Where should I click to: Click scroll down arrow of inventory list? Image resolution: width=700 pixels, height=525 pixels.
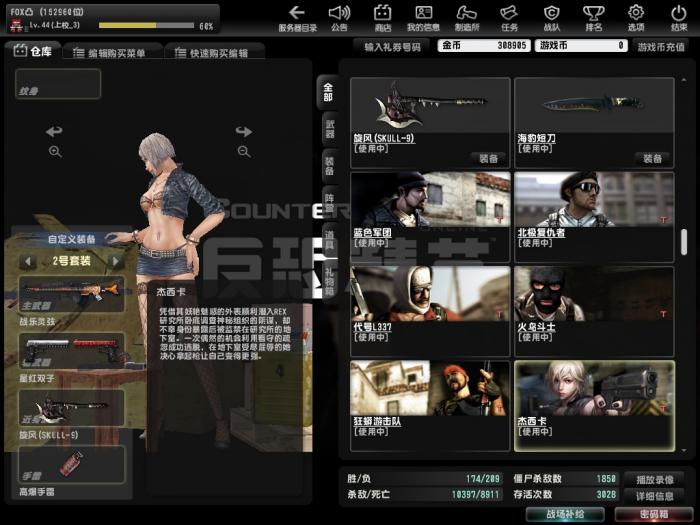pyautogui.click(x=684, y=450)
